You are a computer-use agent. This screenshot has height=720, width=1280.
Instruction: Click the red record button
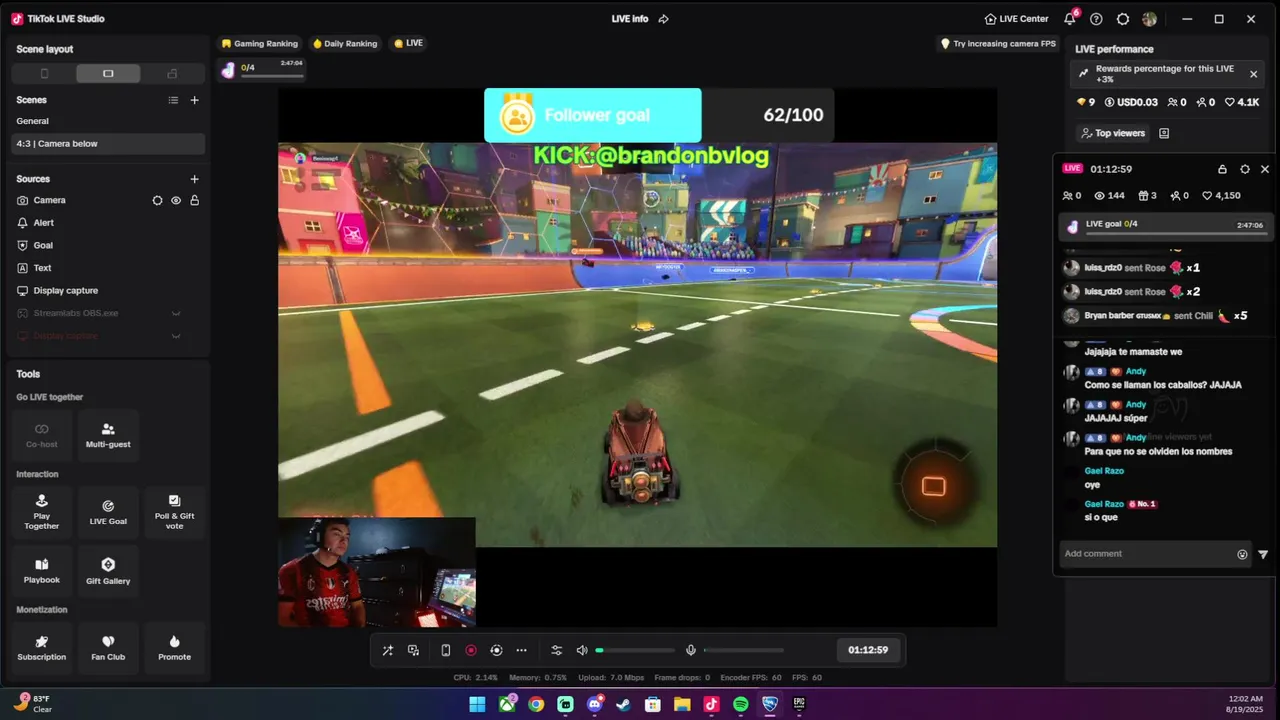click(x=471, y=650)
